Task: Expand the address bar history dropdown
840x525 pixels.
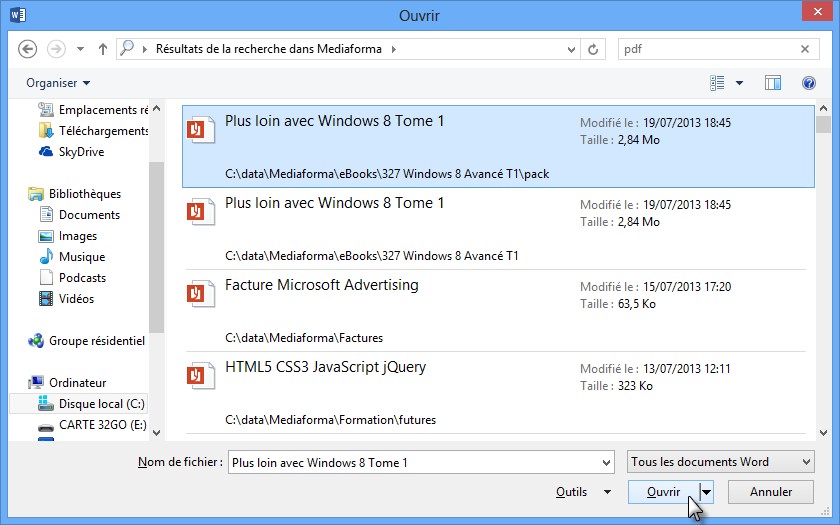Action: (570, 49)
